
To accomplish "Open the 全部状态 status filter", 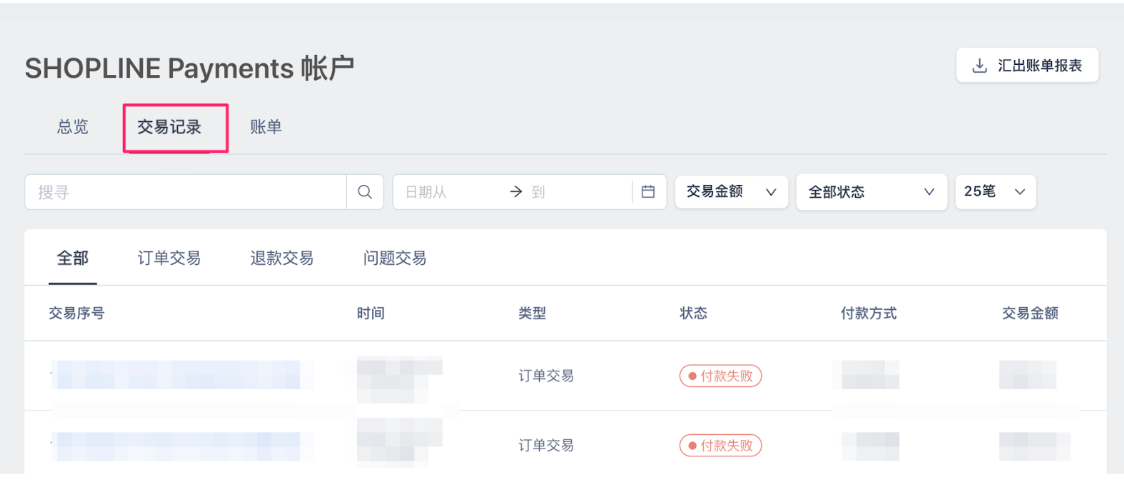I will click(x=871, y=192).
